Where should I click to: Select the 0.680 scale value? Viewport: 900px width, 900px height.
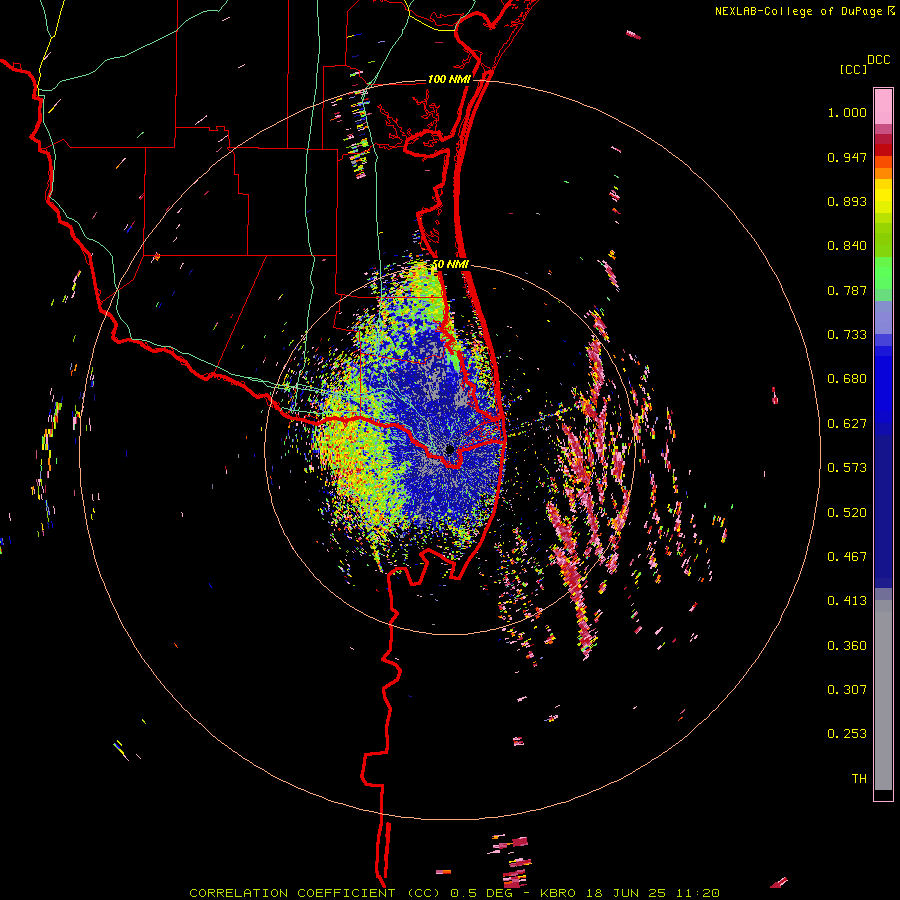[847, 379]
